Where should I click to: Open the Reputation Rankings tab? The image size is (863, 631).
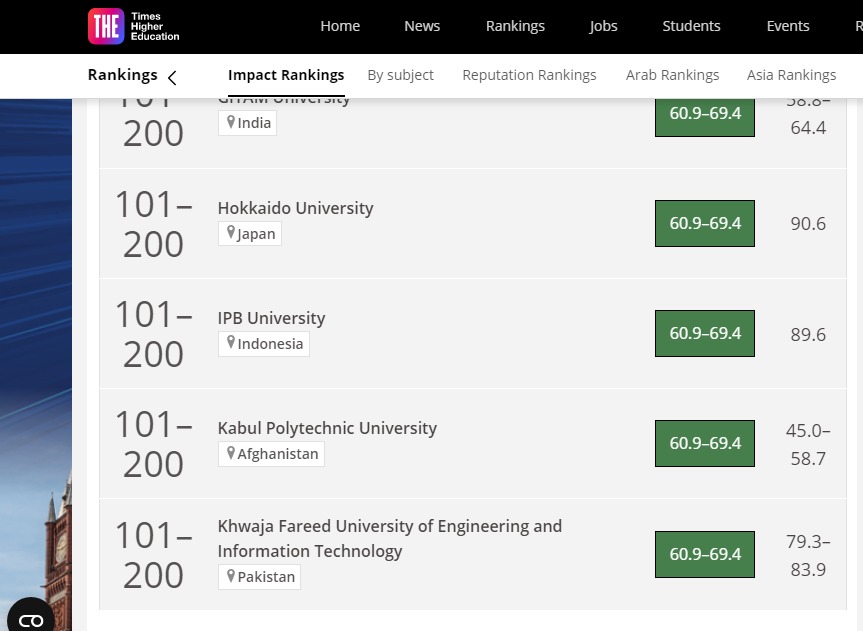pyautogui.click(x=529, y=75)
